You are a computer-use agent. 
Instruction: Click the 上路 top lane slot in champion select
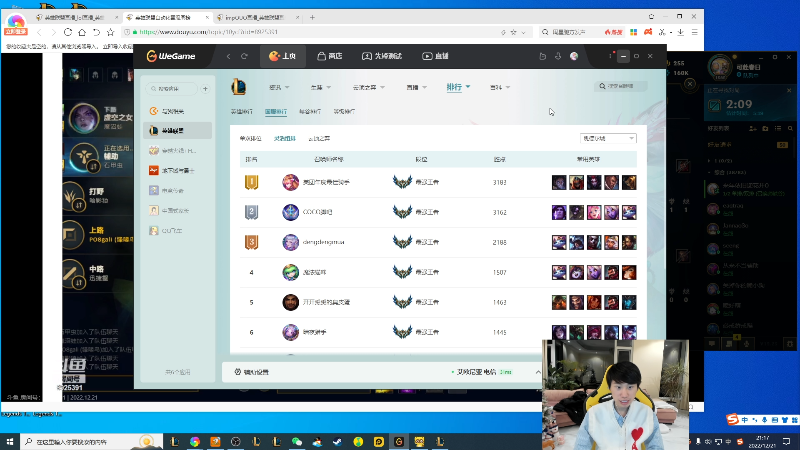(x=97, y=234)
